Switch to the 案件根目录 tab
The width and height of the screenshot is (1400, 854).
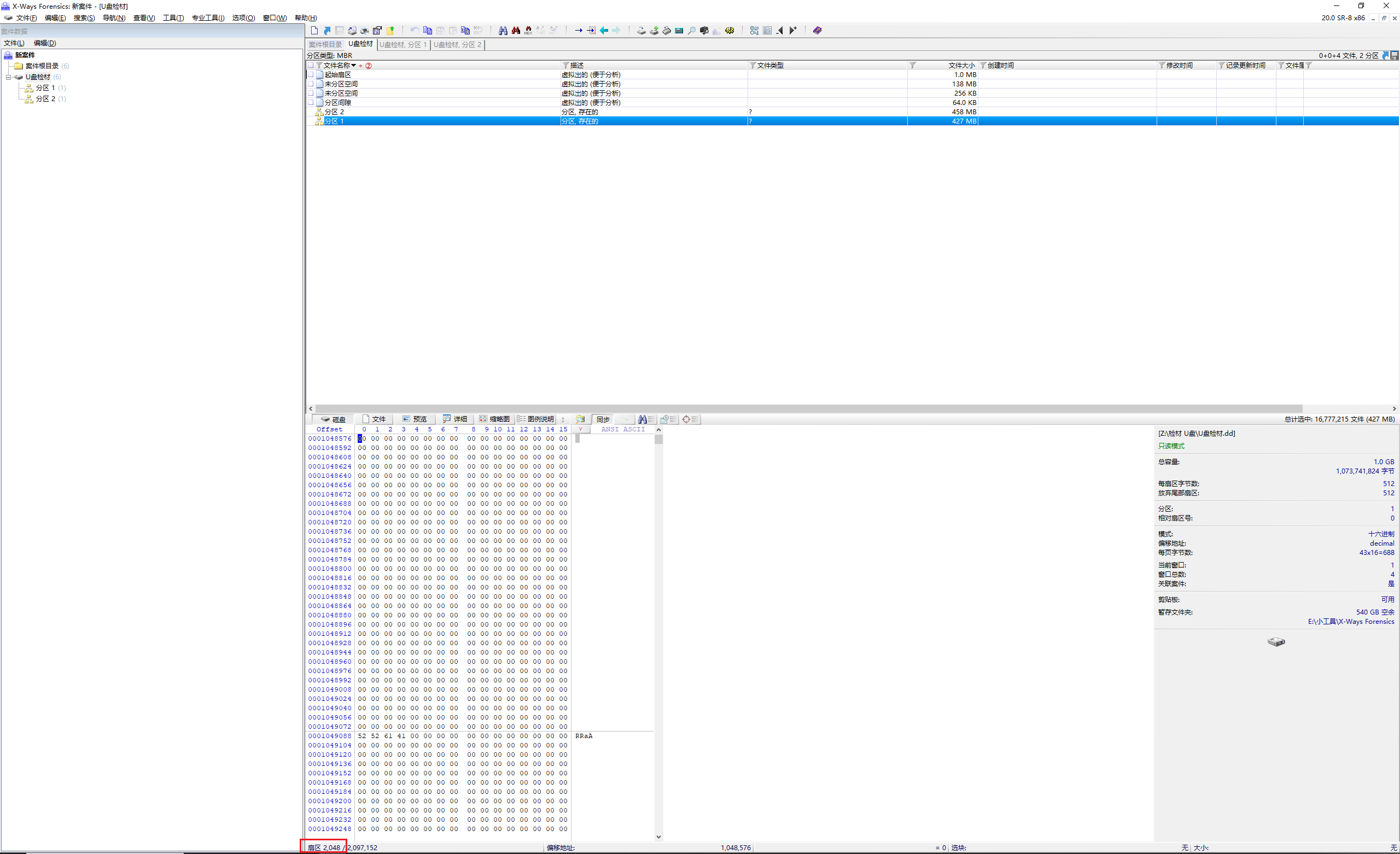[x=325, y=44]
